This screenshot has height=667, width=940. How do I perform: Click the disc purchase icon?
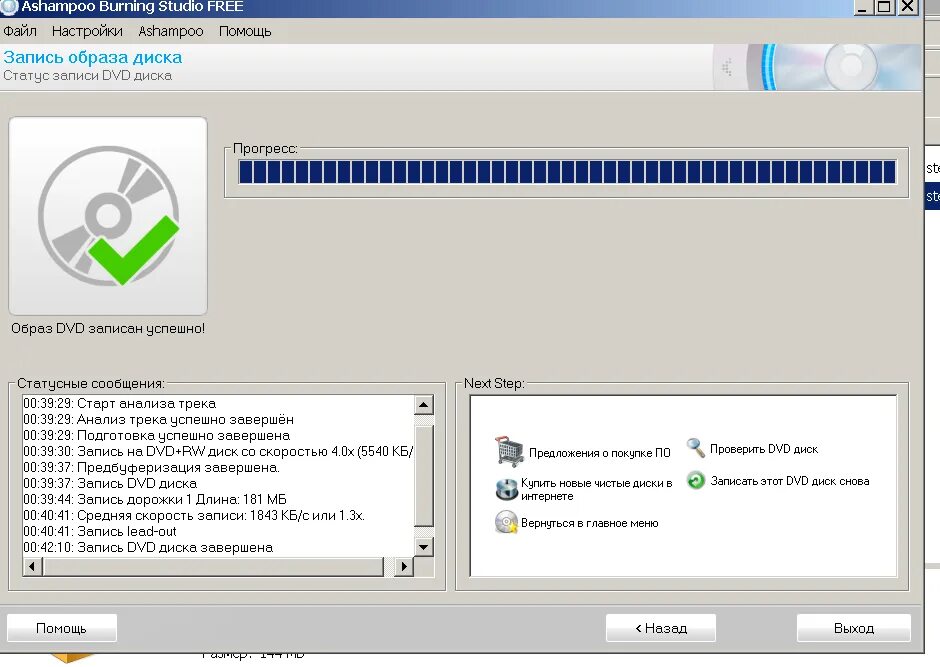click(x=507, y=489)
